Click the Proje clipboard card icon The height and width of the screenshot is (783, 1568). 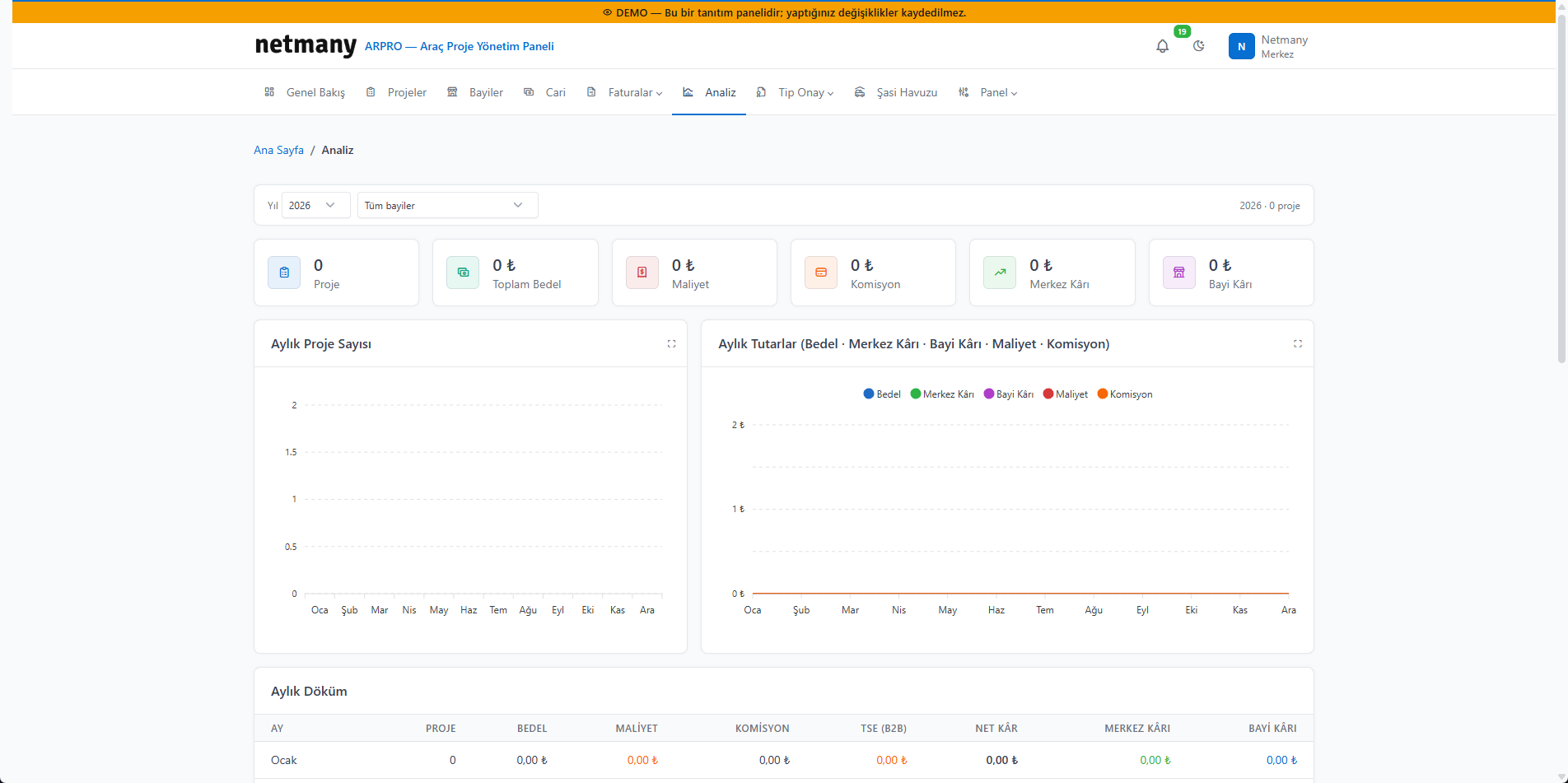coord(284,273)
